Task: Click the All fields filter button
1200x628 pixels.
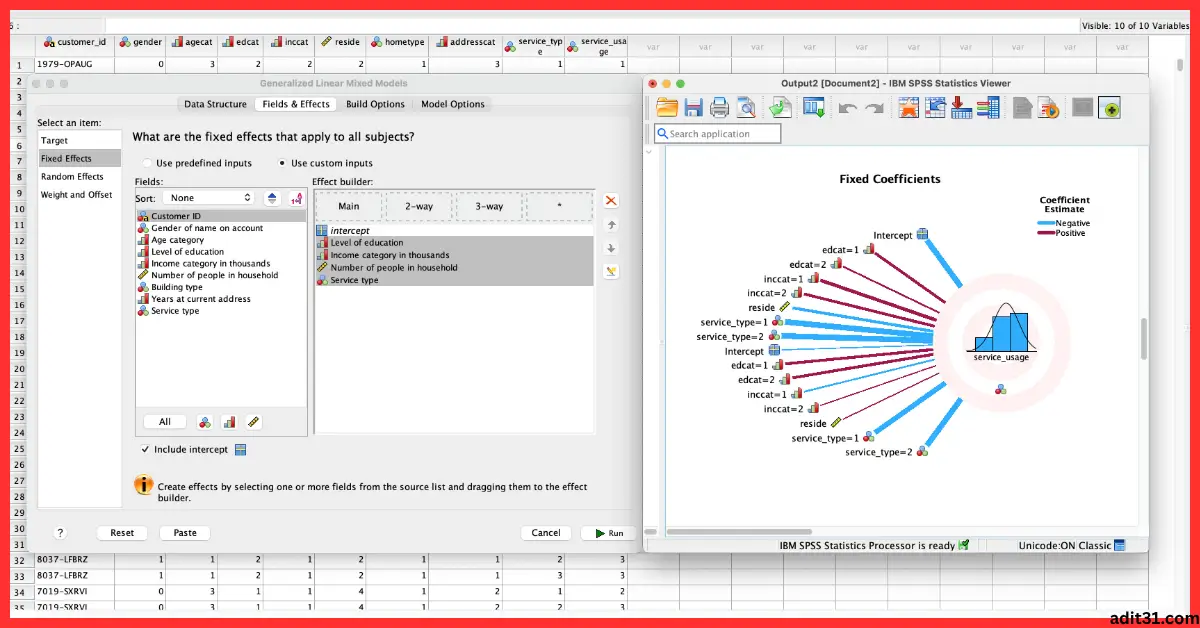Action: (x=165, y=422)
